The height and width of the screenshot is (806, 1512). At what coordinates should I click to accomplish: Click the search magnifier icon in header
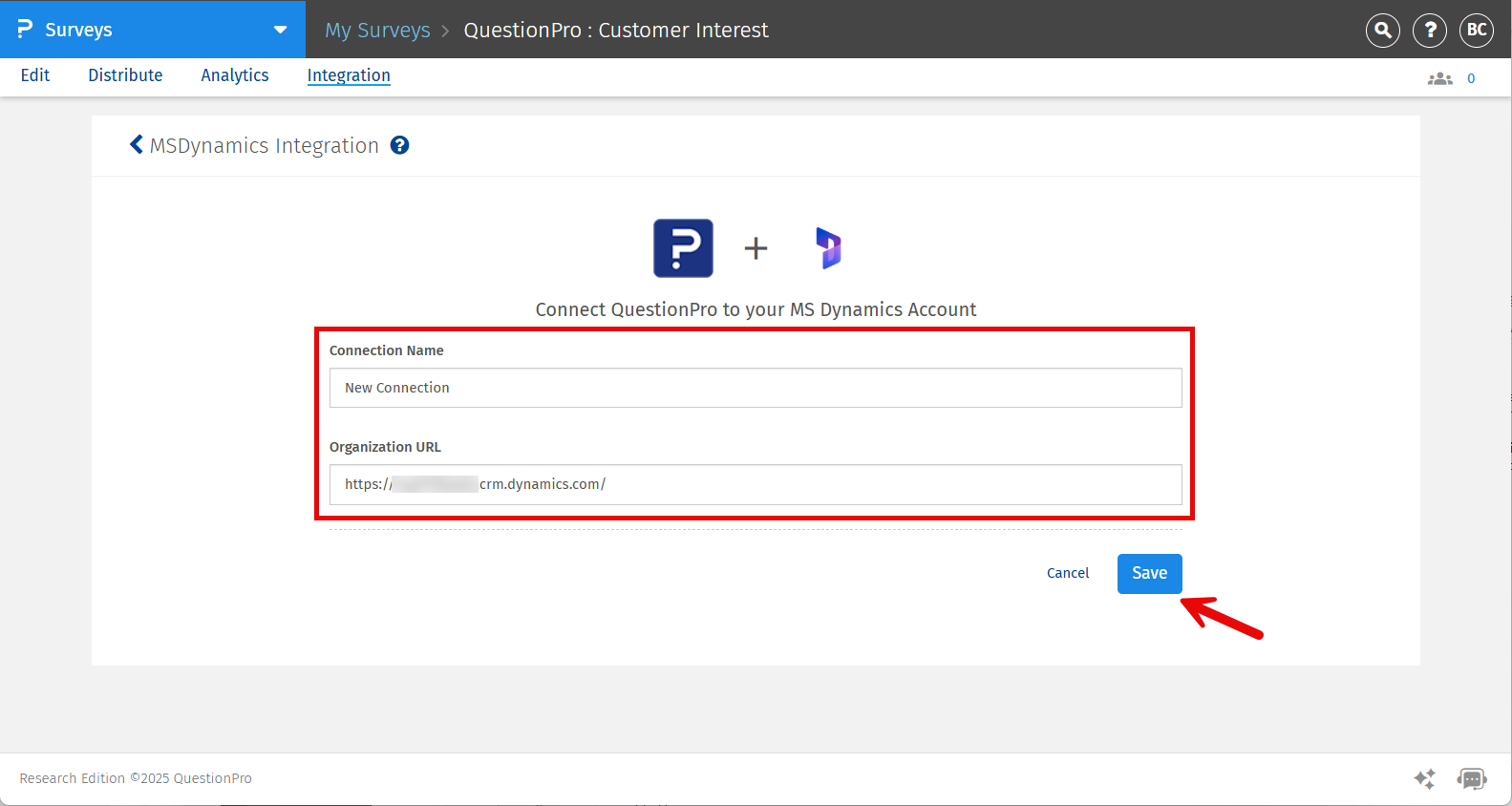1382,31
